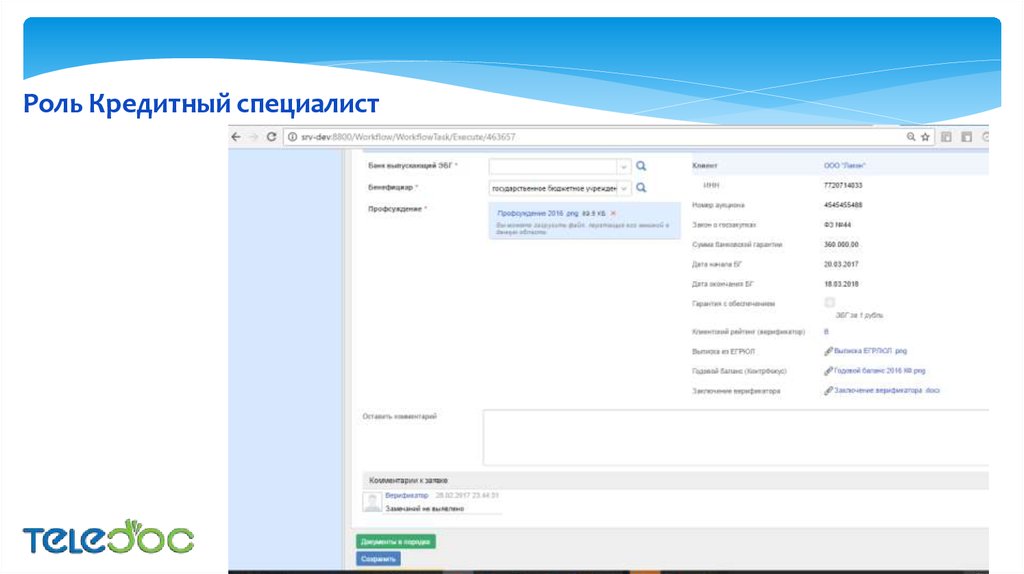Click inside the Оставить комментарий text area

735,437
